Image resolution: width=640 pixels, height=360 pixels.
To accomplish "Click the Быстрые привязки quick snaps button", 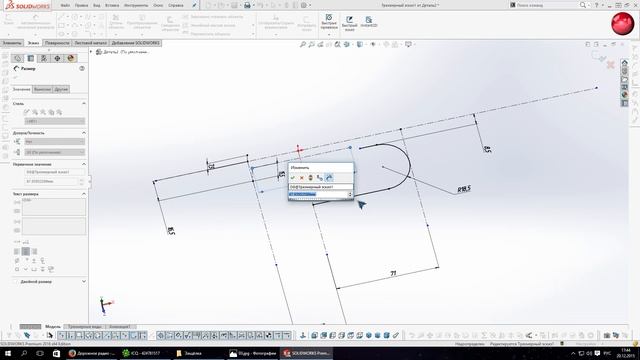I will pyautogui.click(x=329, y=21).
